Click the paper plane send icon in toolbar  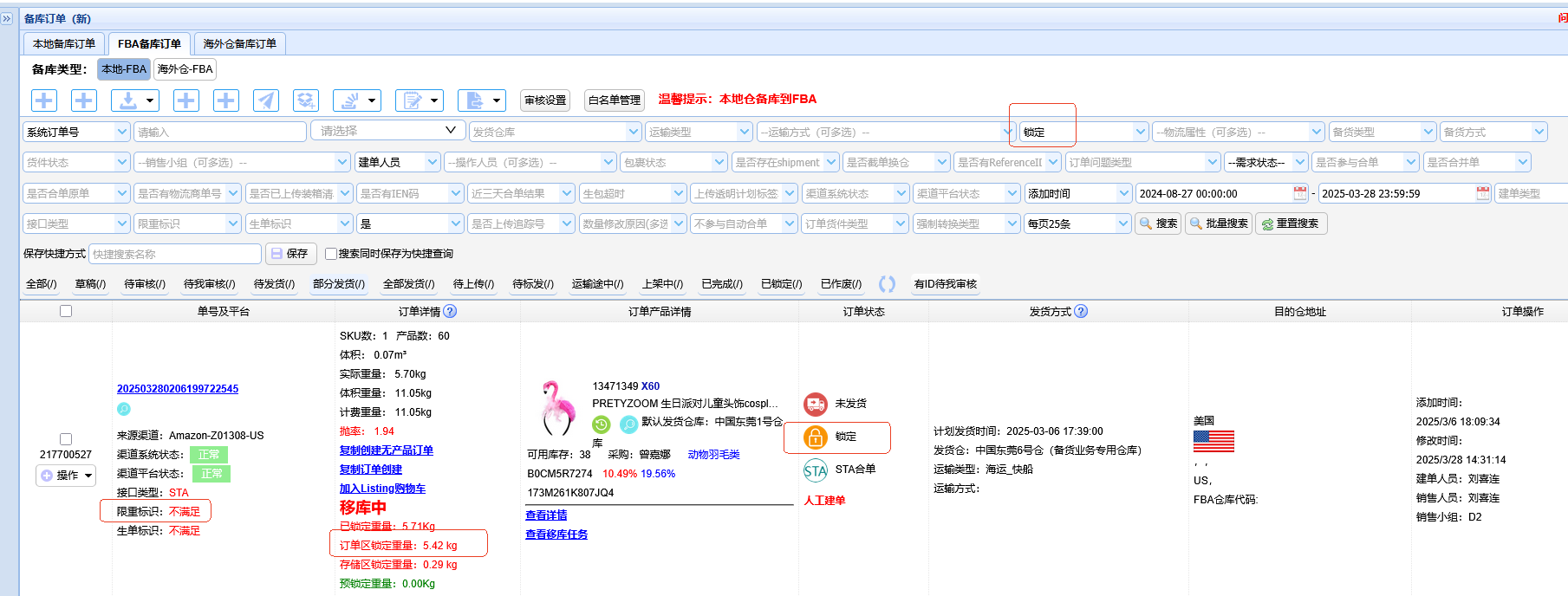pyautogui.click(x=266, y=100)
